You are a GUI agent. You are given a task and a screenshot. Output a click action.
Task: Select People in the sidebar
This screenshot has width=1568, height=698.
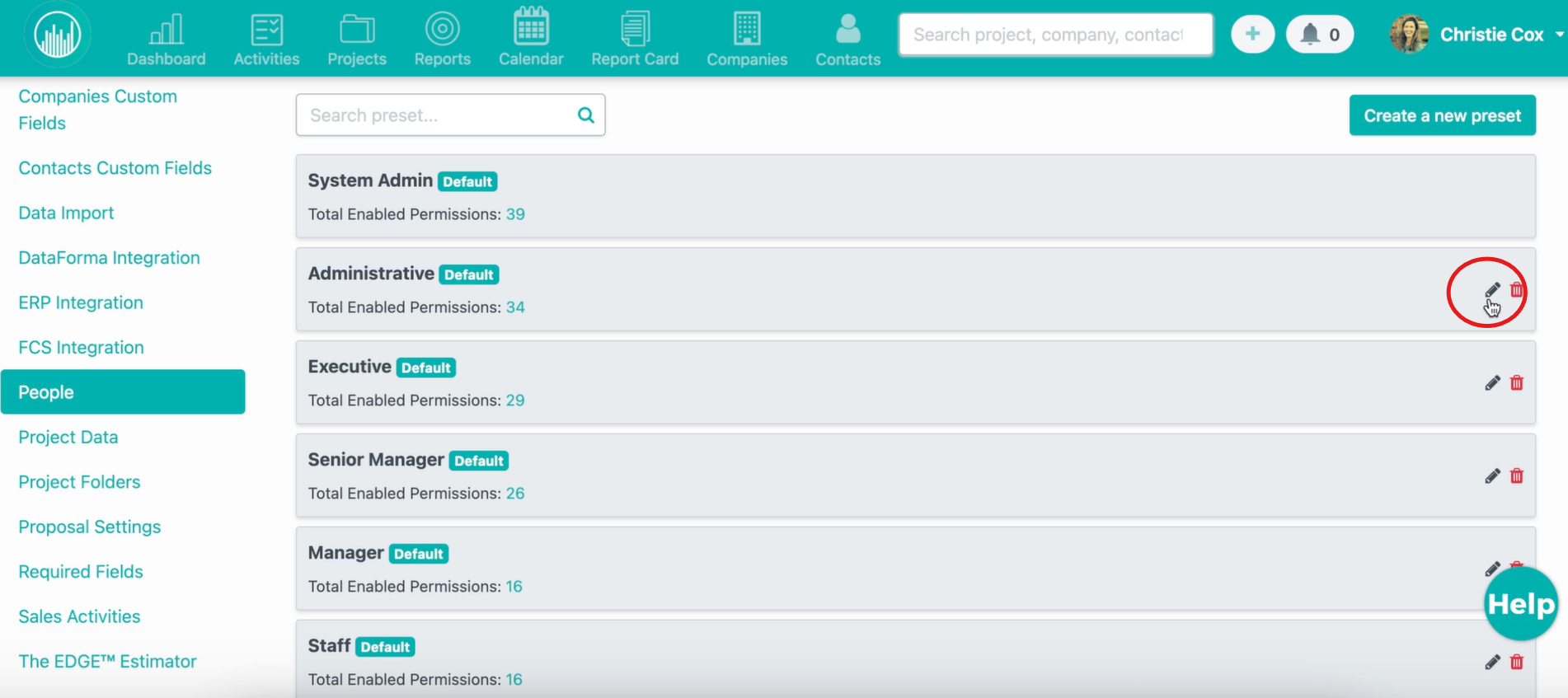(x=123, y=392)
